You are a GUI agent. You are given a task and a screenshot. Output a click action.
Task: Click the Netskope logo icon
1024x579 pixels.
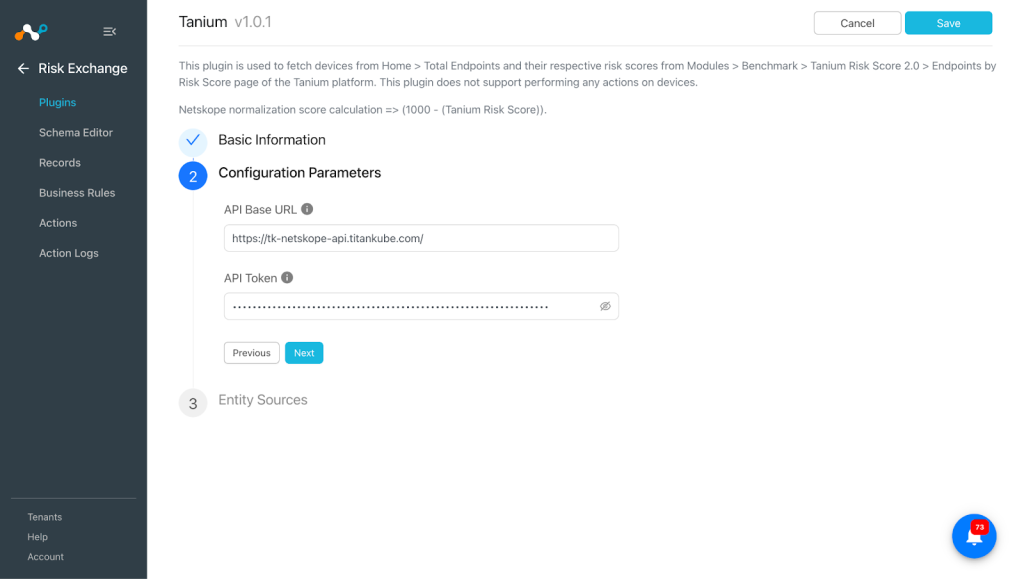coord(31,31)
